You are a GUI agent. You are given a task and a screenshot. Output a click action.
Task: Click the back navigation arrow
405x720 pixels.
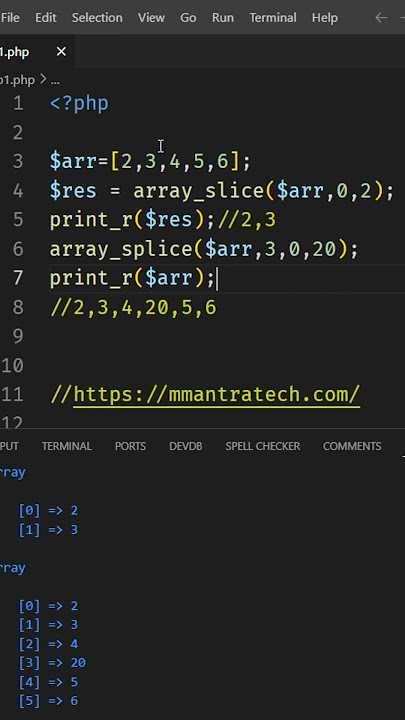(x=381, y=18)
